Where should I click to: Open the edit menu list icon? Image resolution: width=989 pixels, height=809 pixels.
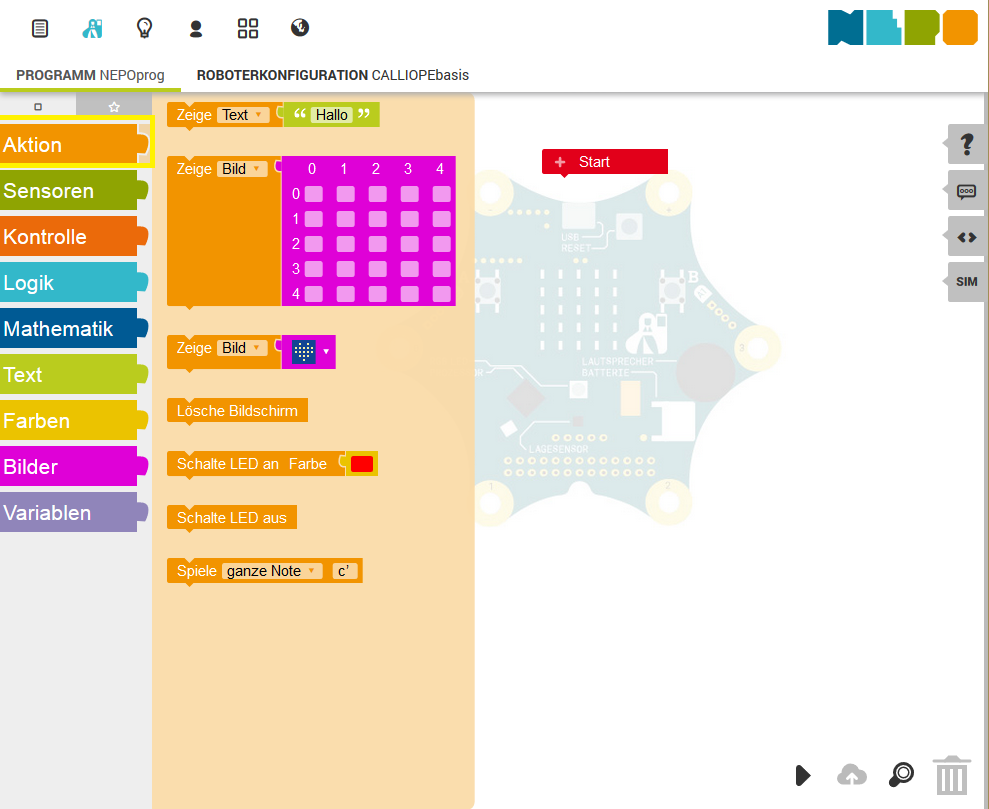40,28
